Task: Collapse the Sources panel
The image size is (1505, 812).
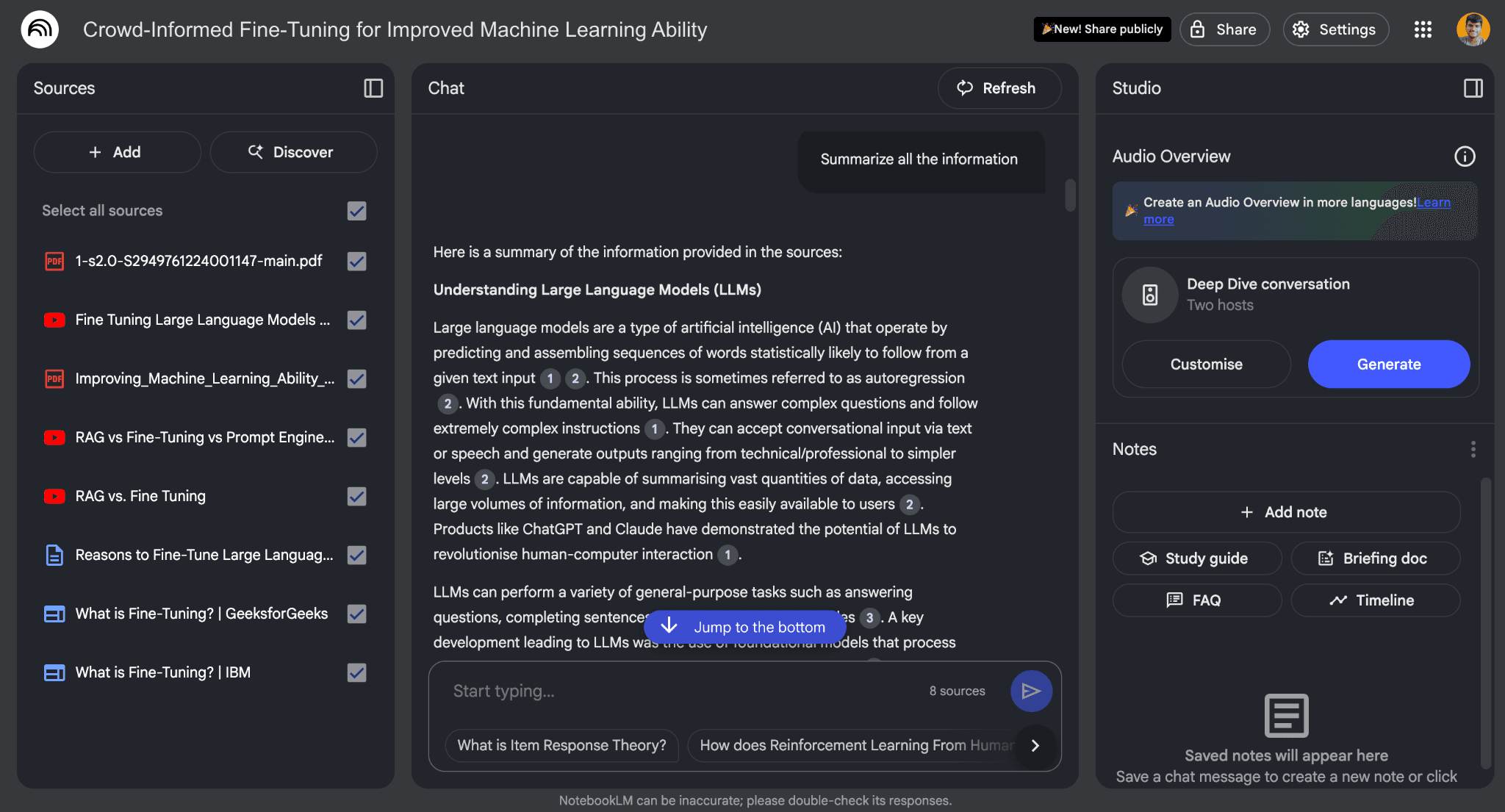Action: (x=373, y=88)
